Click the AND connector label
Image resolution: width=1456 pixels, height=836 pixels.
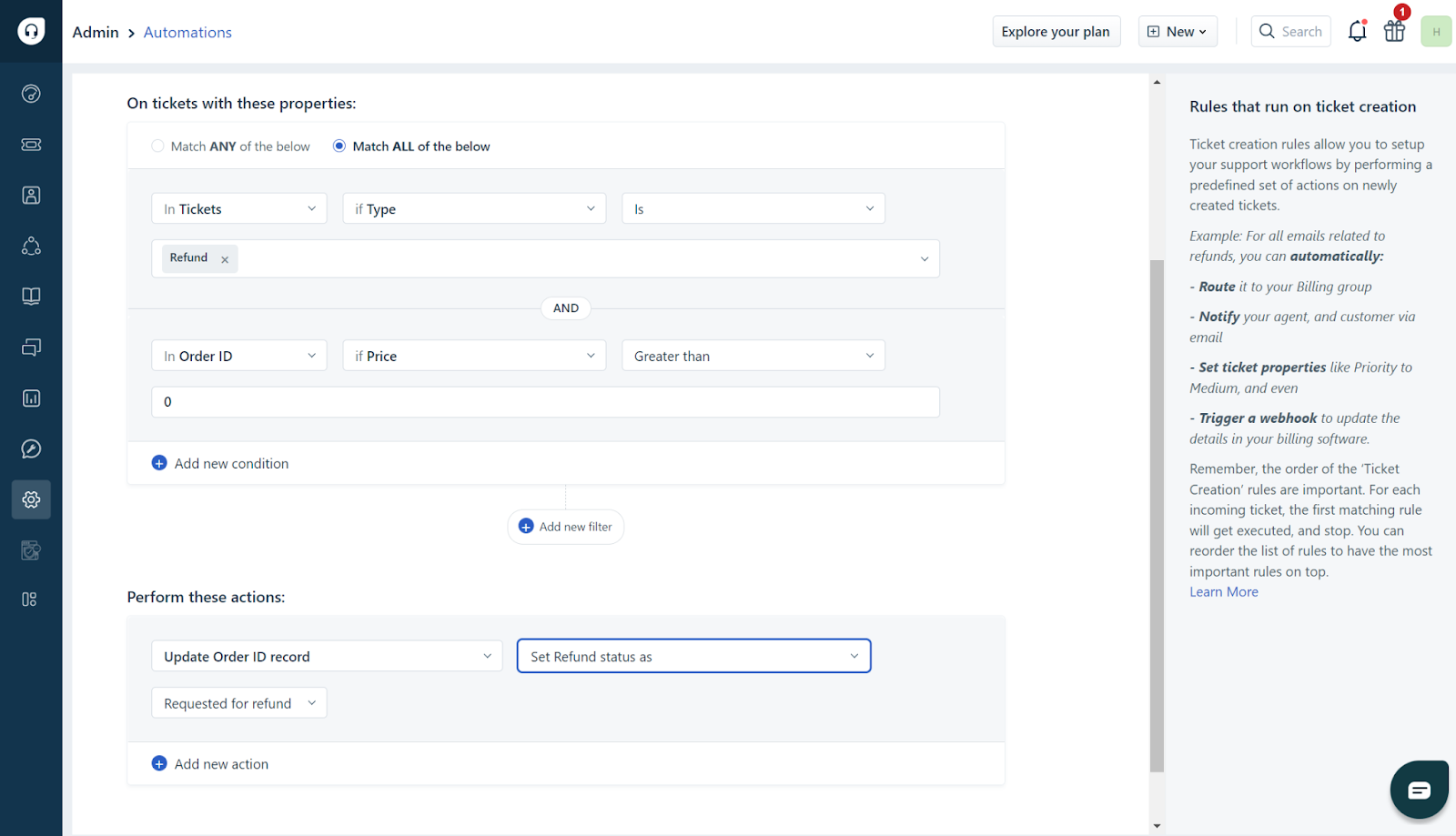click(566, 308)
